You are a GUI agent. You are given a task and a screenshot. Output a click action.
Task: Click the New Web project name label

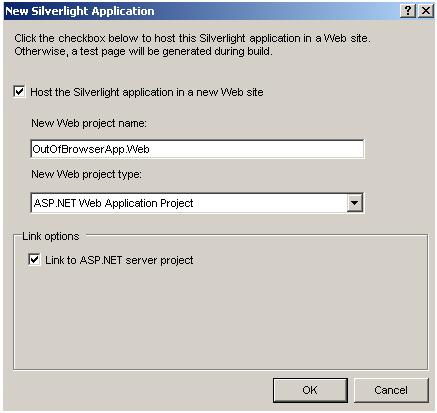point(89,123)
